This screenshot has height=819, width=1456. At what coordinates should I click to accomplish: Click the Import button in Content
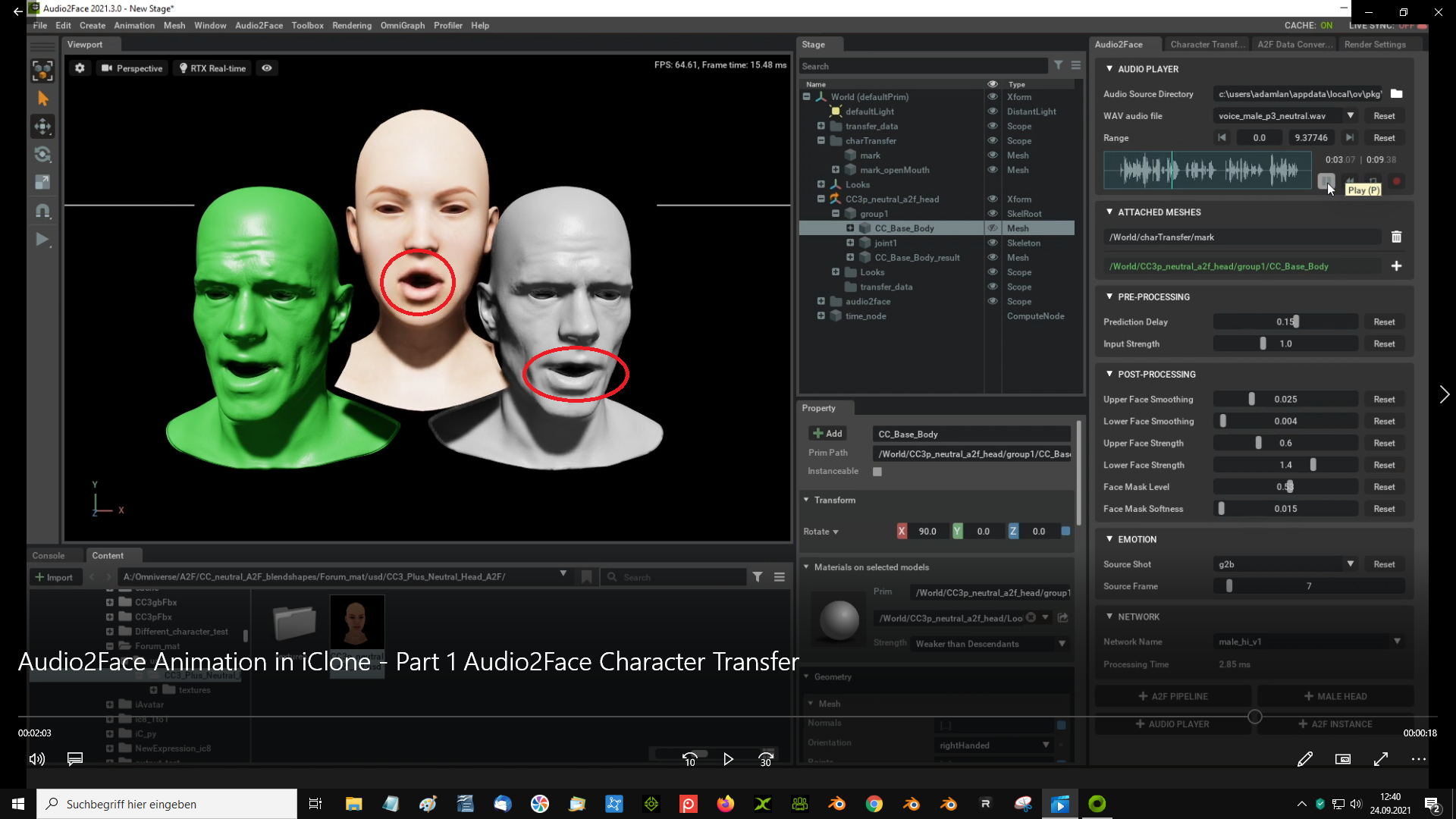(x=54, y=577)
